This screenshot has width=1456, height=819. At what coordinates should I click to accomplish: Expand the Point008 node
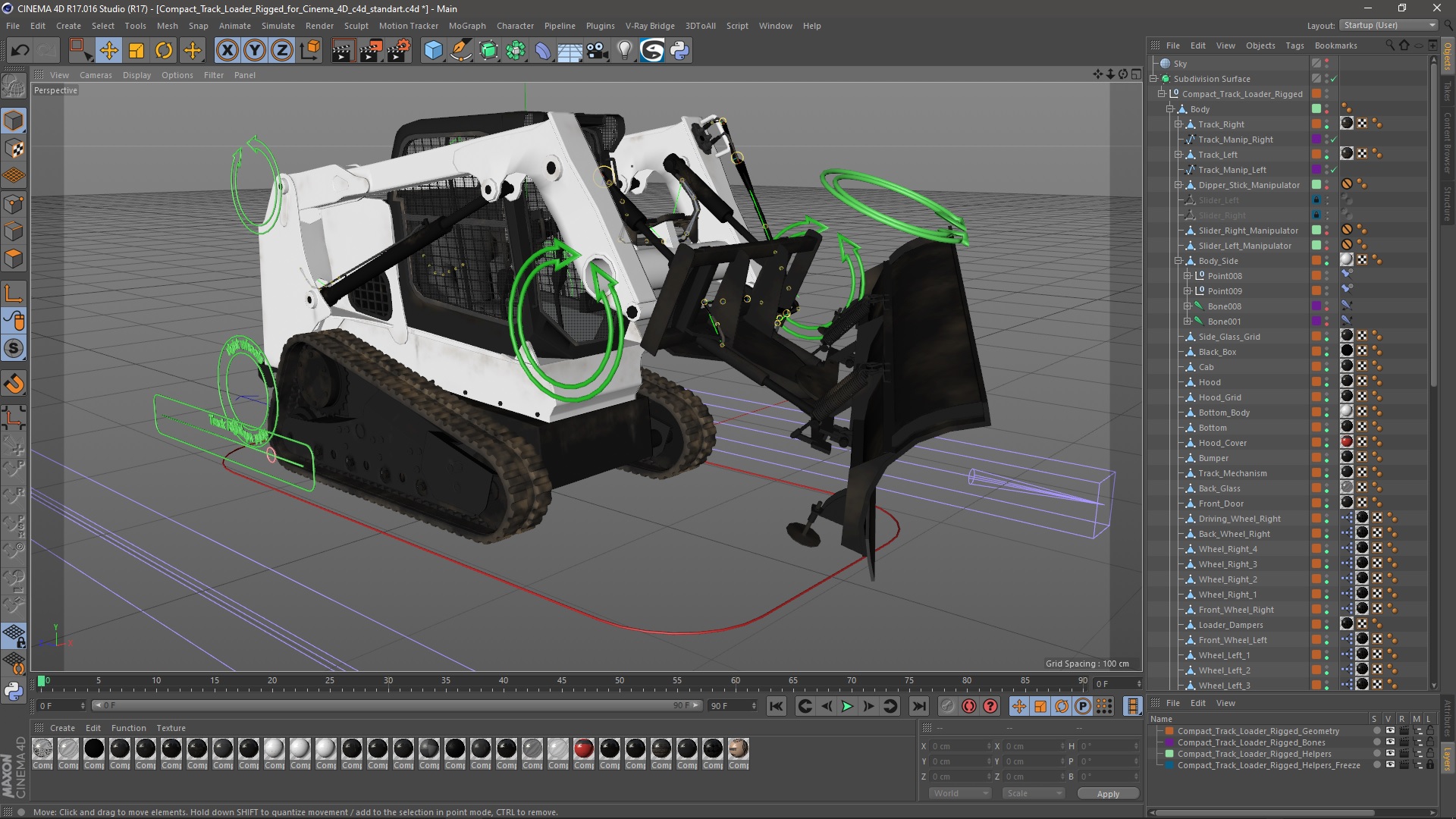pos(1188,276)
